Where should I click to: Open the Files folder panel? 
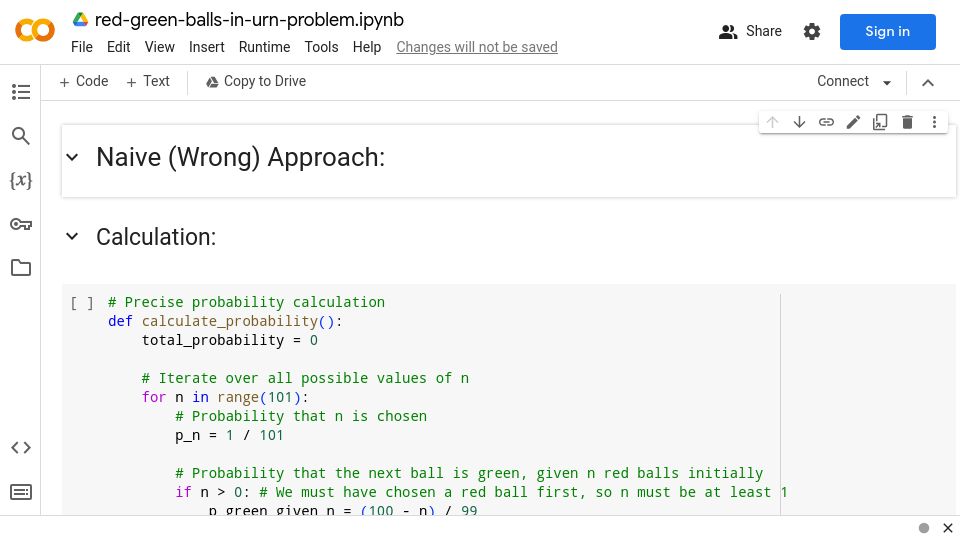[21, 268]
